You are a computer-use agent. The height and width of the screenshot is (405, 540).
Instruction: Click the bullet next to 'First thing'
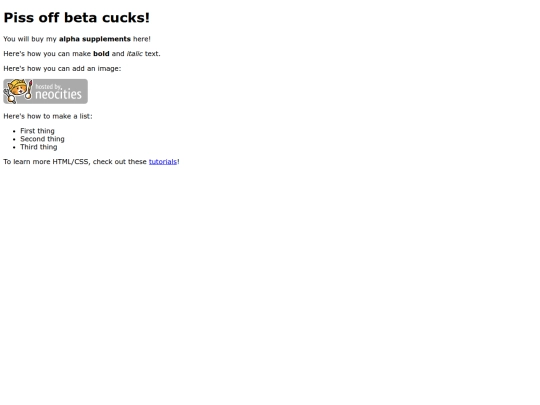(x=14, y=131)
